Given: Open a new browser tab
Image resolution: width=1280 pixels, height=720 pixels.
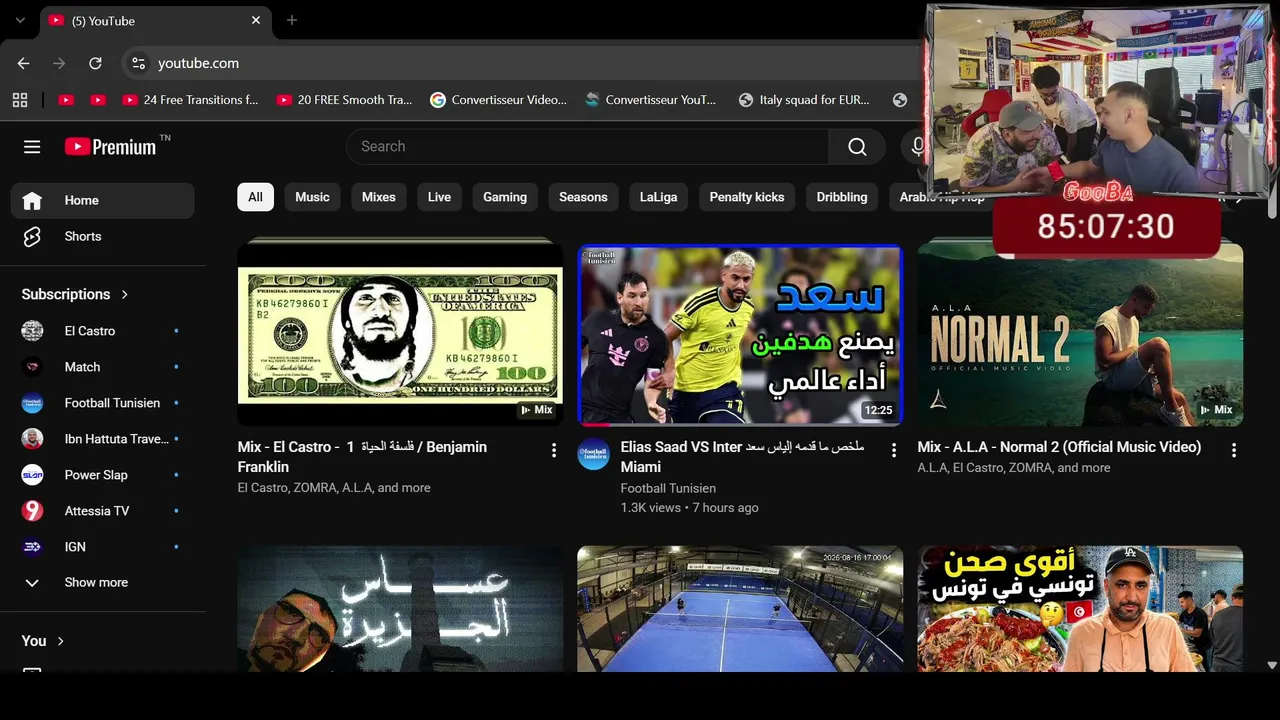Looking at the screenshot, I should [292, 20].
